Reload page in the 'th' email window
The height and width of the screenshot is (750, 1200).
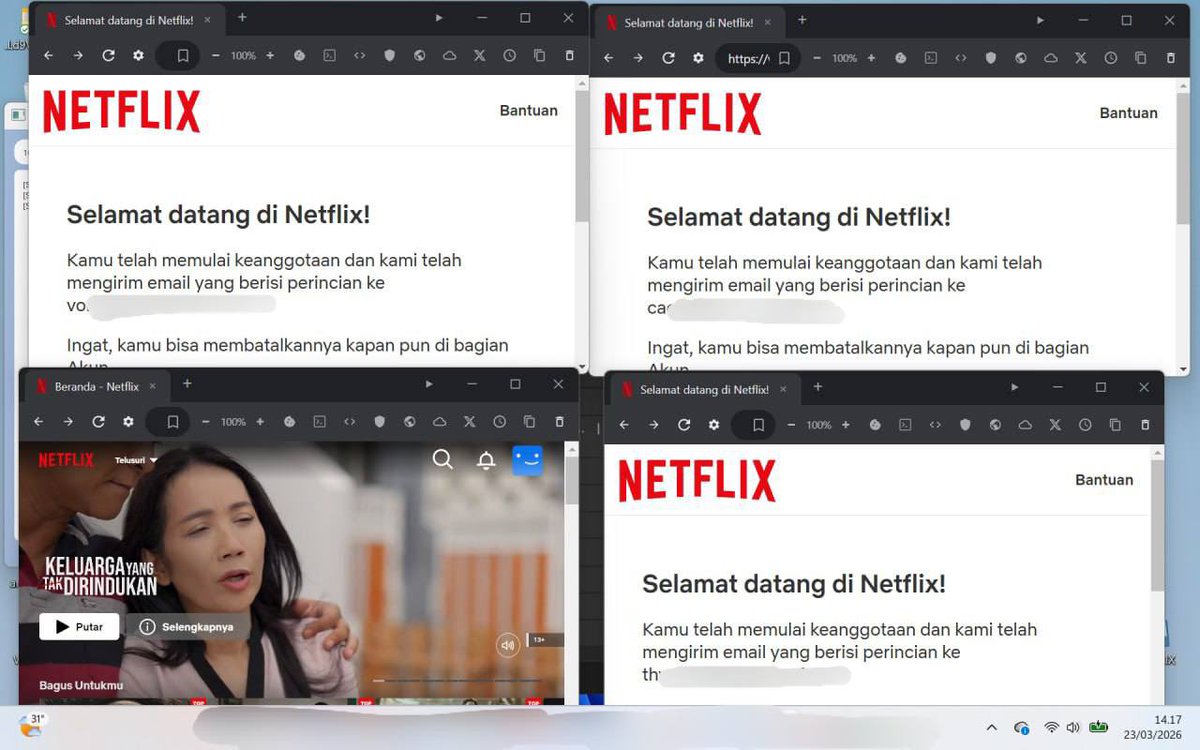(684, 425)
